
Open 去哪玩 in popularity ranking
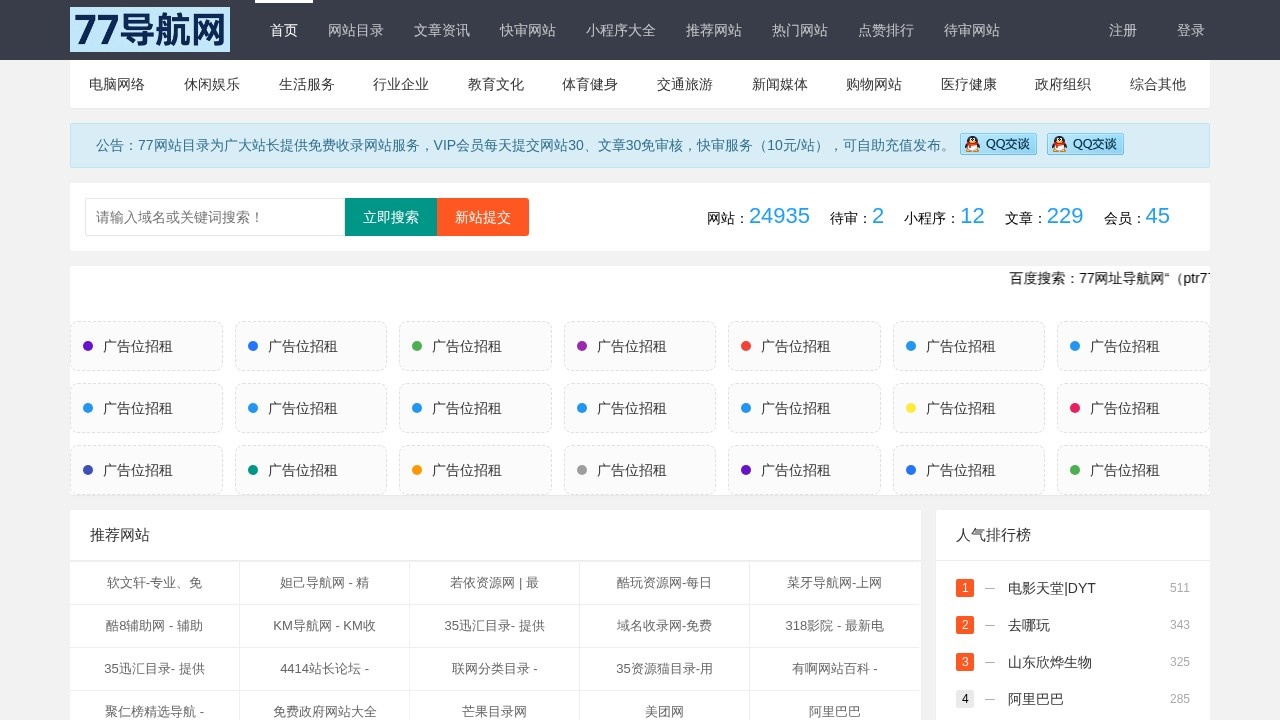coord(1029,625)
